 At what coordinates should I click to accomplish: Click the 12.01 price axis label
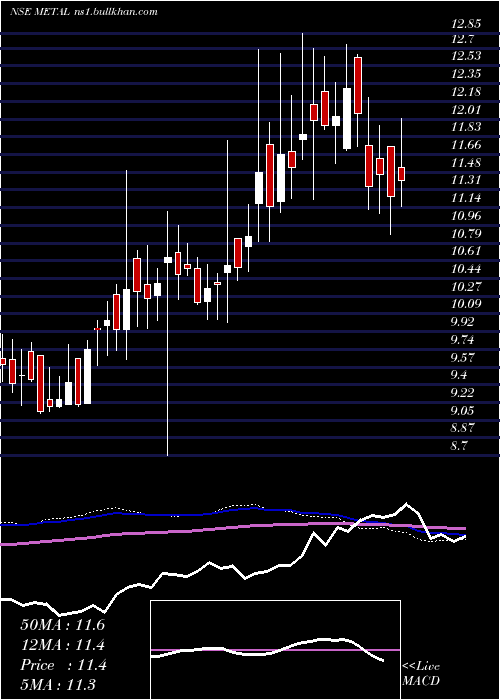coord(467,110)
